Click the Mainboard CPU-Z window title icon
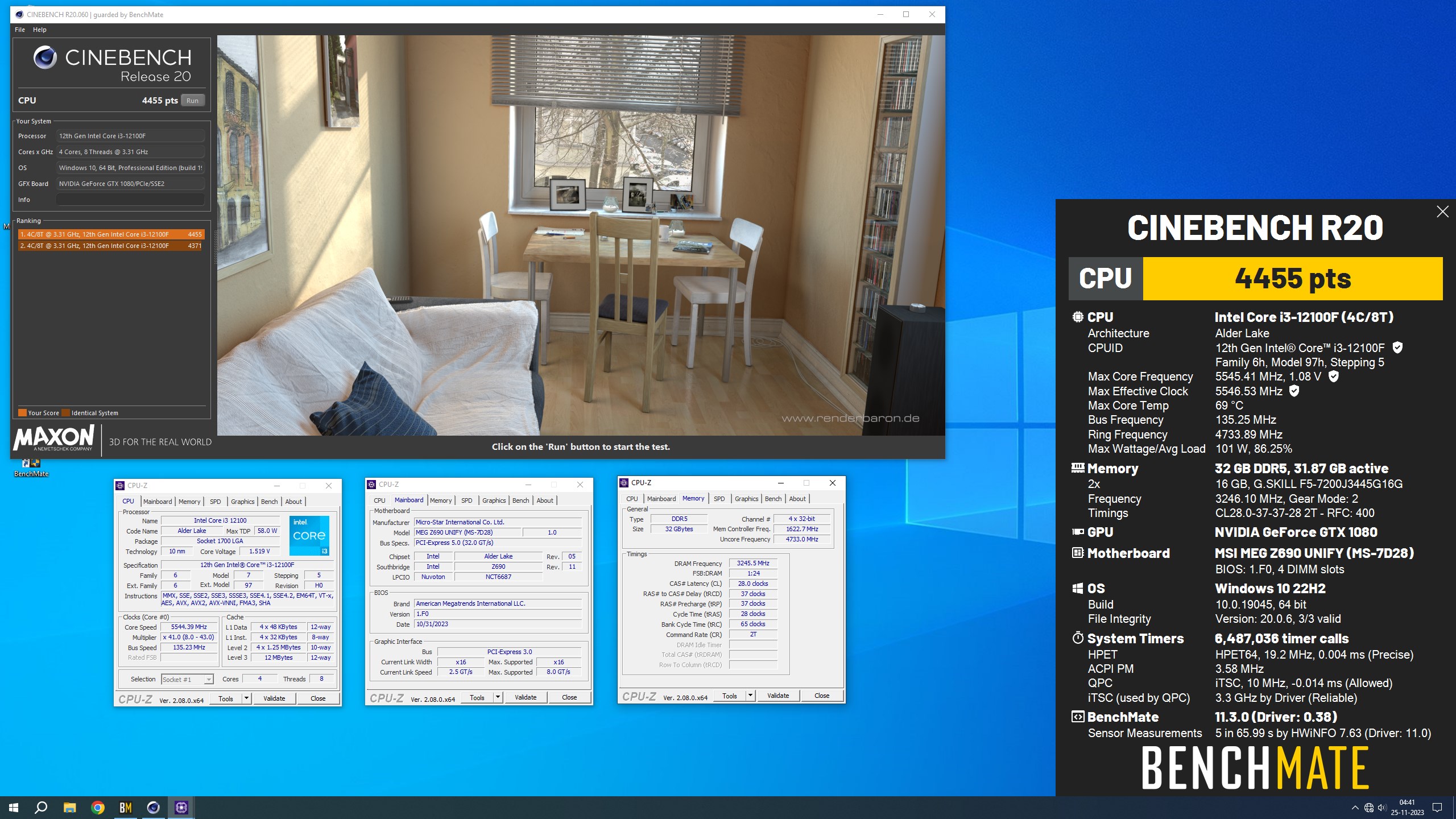The width and height of the screenshot is (1456, 819). click(371, 484)
